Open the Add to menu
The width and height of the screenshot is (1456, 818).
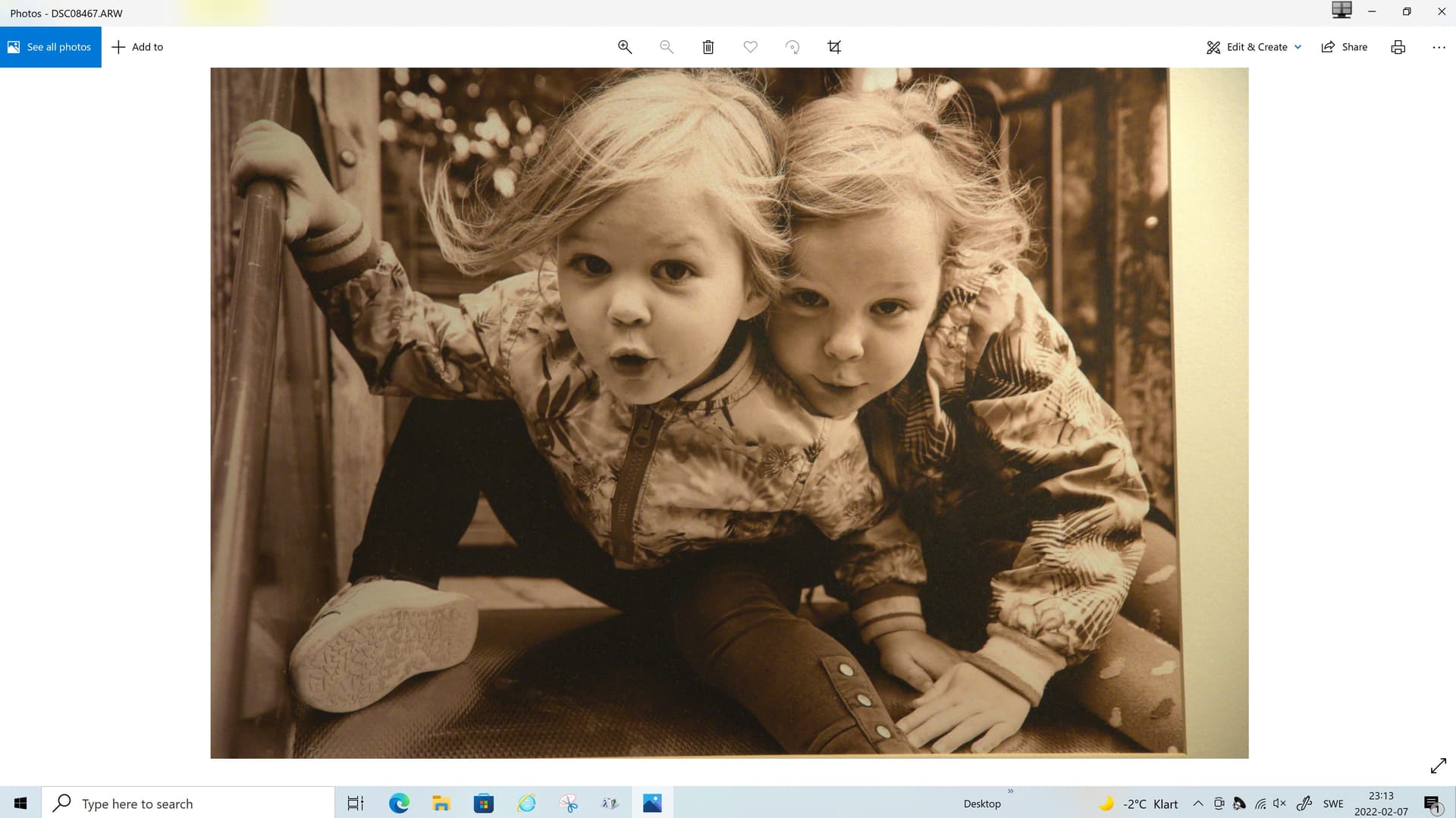tap(137, 47)
